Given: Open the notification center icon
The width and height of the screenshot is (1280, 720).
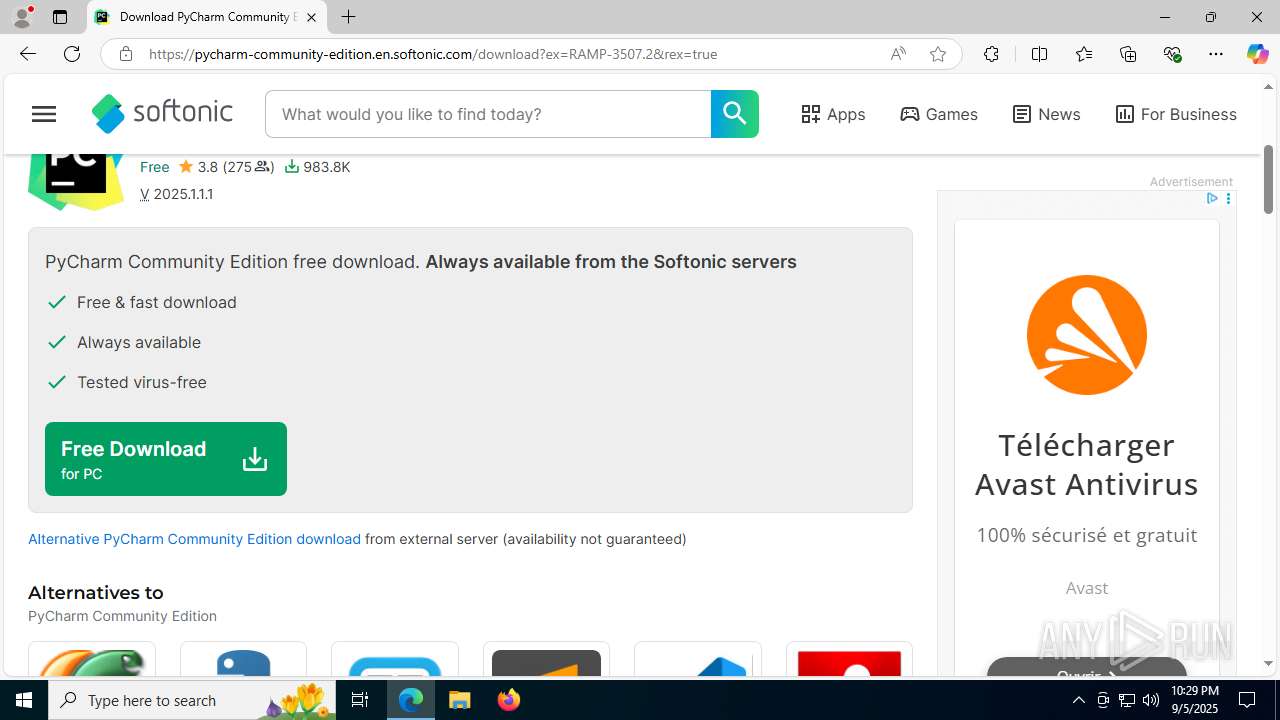Looking at the screenshot, I should click(1247, 700).
